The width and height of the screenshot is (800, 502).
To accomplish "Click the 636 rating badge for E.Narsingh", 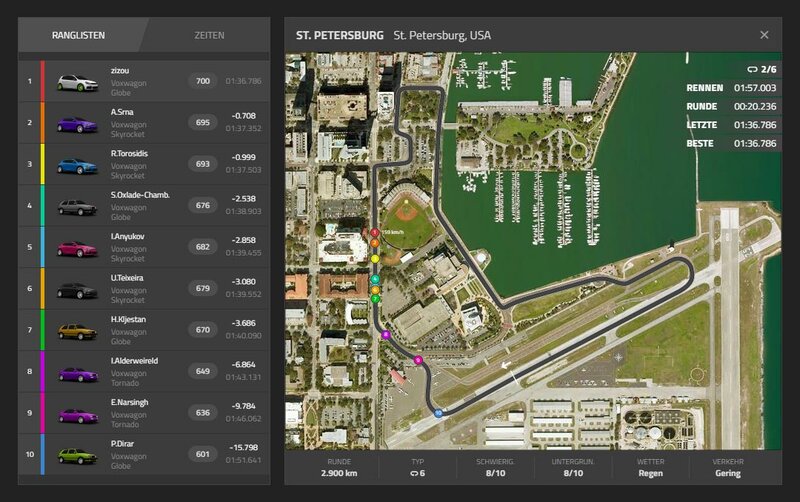I will (x=203, y=412).
